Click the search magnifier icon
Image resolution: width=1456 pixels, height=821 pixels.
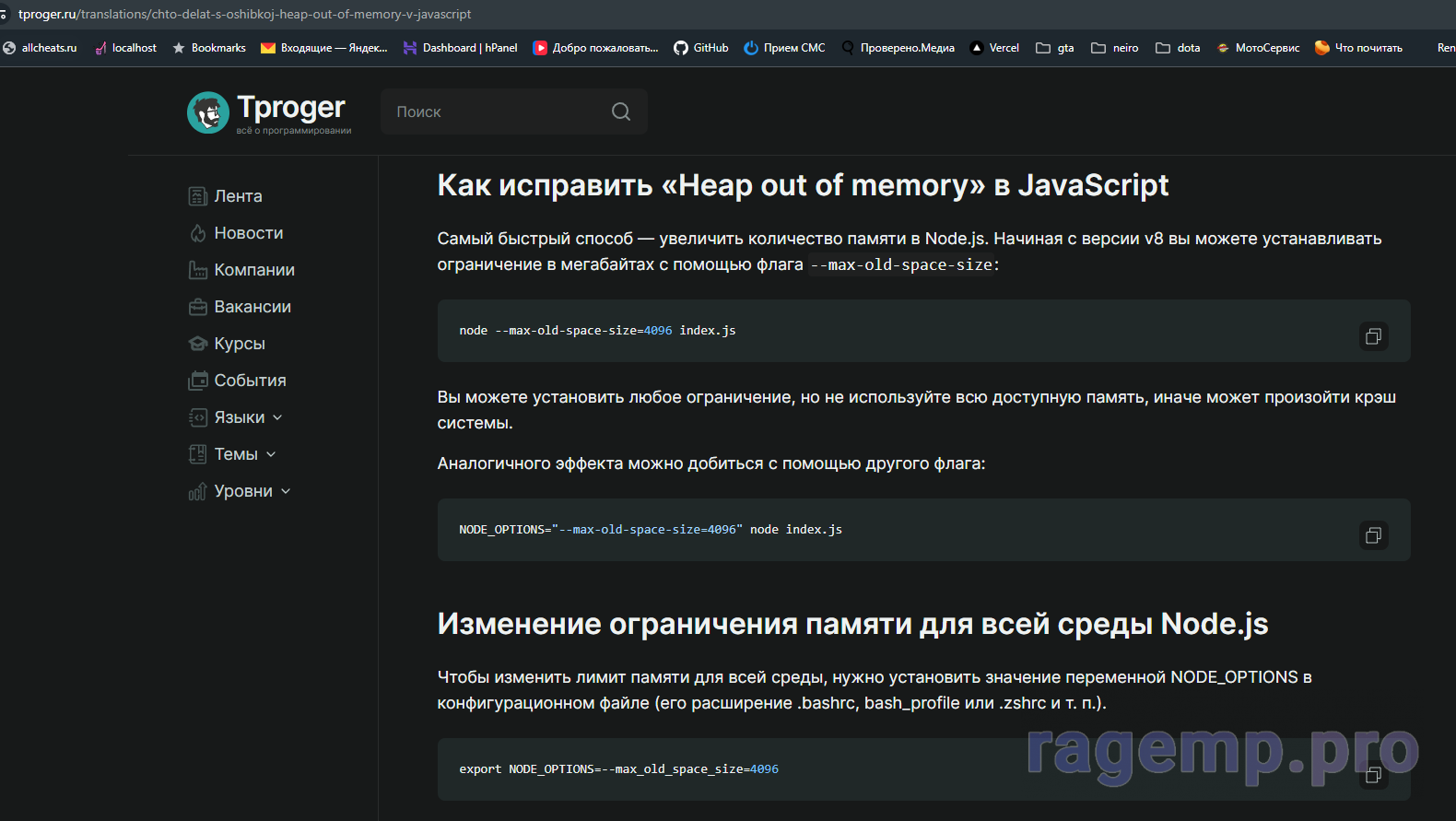[621, 111]
